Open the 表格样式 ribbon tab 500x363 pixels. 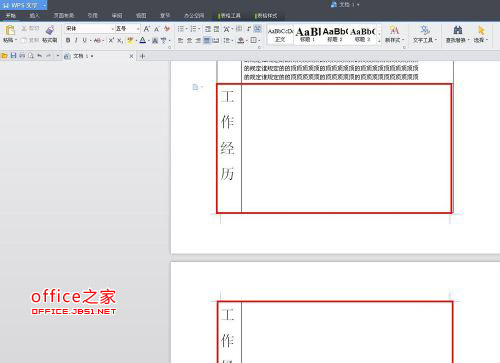pyautogui.click(x=266, y=16)
